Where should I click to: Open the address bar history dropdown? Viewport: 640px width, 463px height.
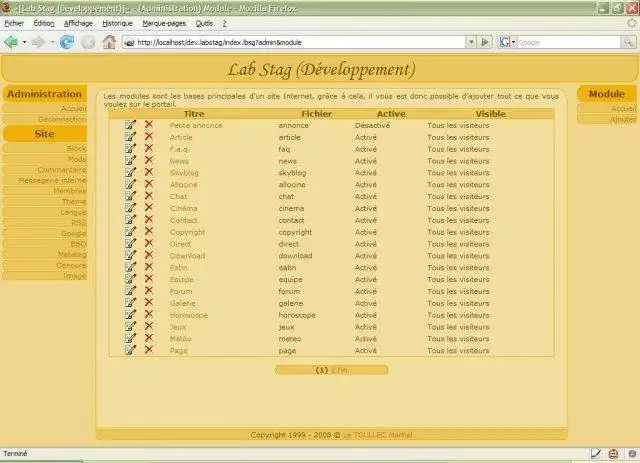tap(471, 42)
